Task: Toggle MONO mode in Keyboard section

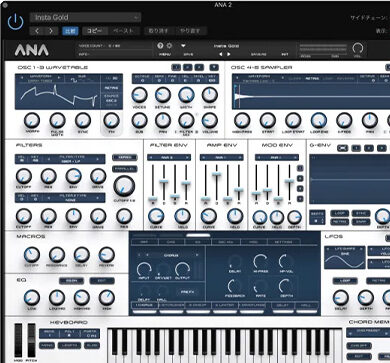Action: pyautogui.click(x=47, y=346)
